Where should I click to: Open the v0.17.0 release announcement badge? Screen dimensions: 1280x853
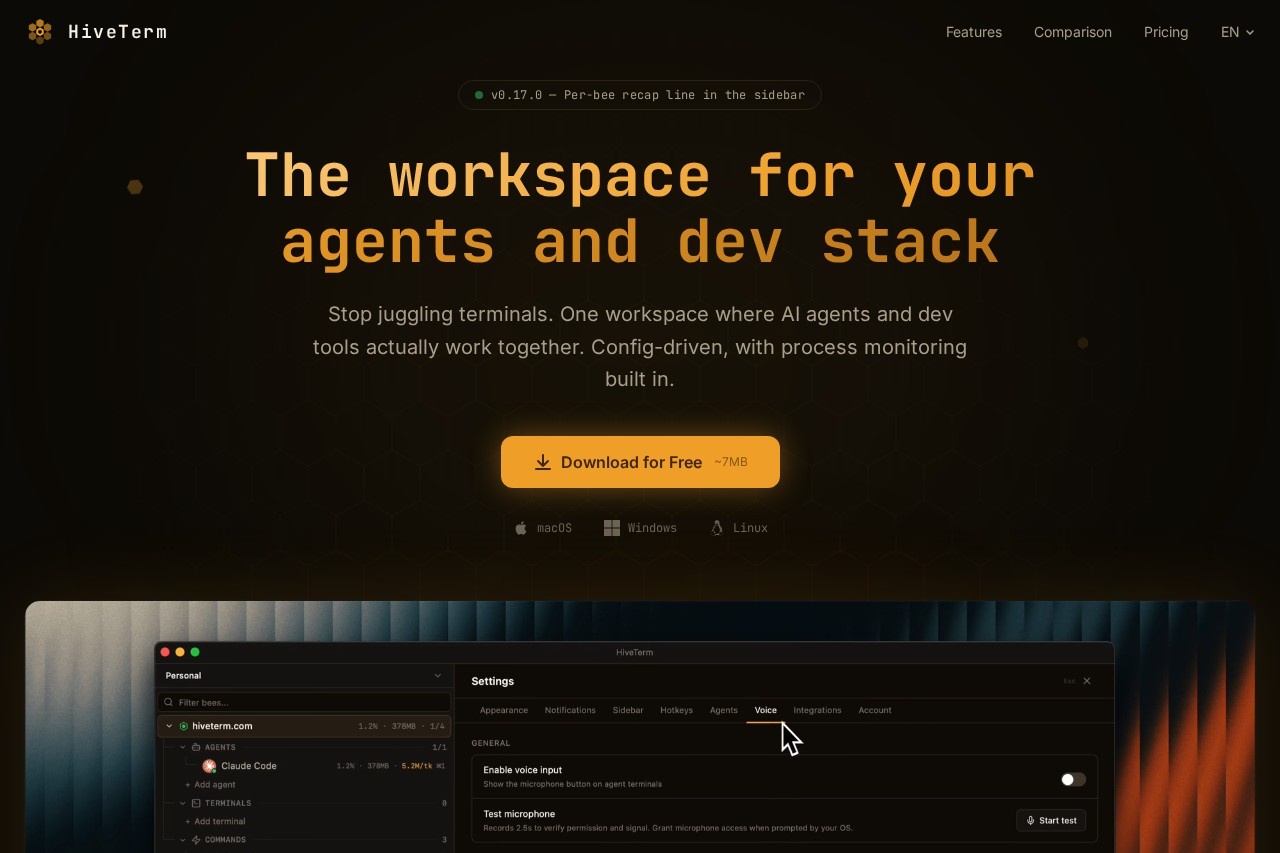tap(640, 95)
